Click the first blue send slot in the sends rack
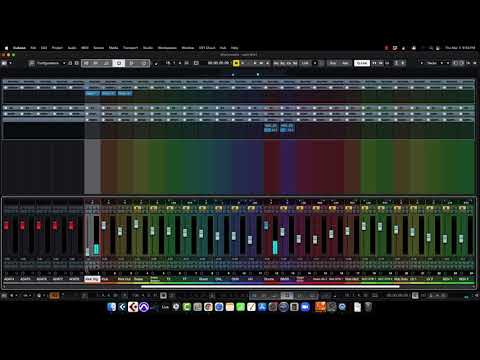The height and width of the screenshot is (360, 480). pyautogui.click(x=271, y=128)
